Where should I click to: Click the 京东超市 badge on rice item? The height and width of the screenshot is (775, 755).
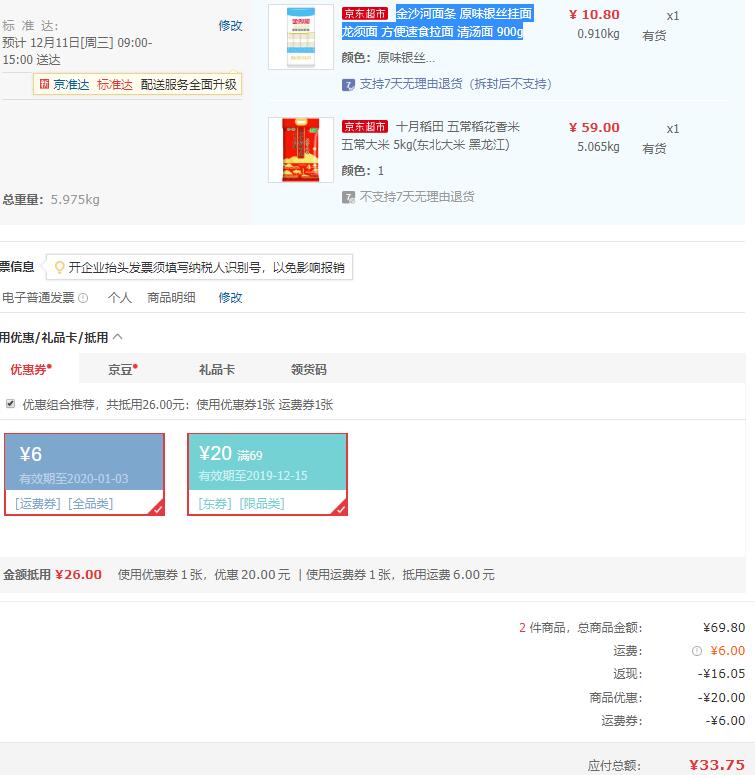tap(365, 127)
